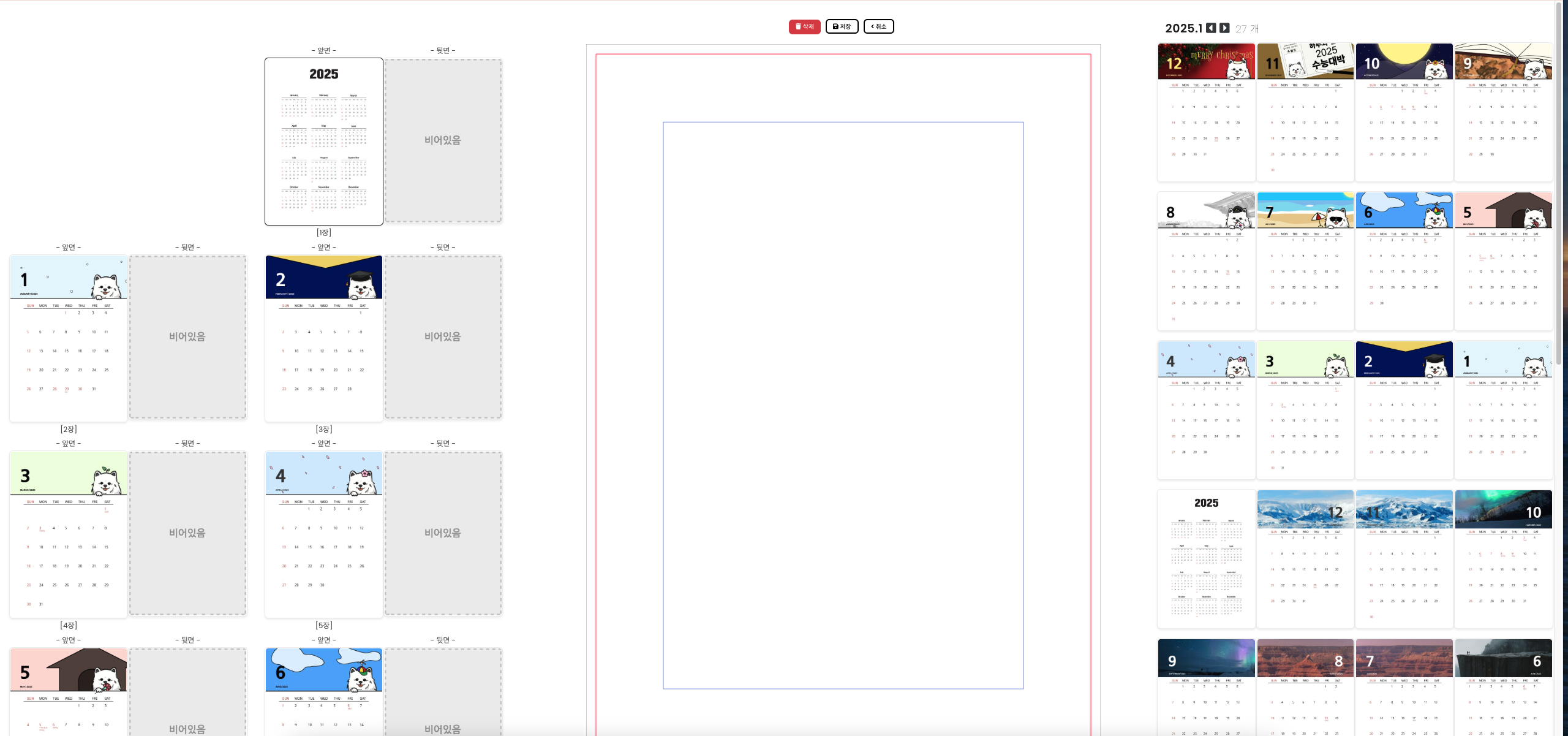The height and width of the screenshot is (736, 1568).
Task: Click the blue inner canvas frame
Action: click(x=843, y=404)
